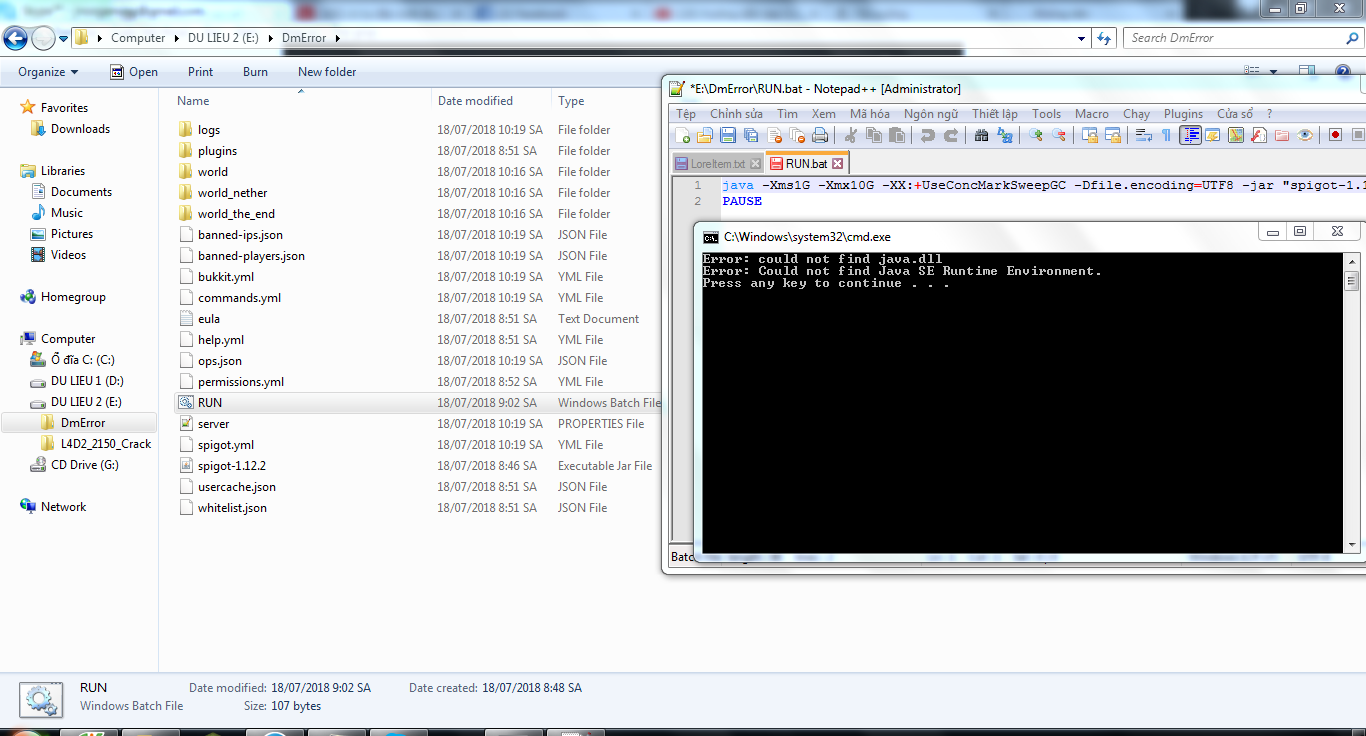This screenshot has width=1366, height=736.
Task: Click Computer in the address bar breadcrumb
Action: pyautogui.click(x=138, y=38)
